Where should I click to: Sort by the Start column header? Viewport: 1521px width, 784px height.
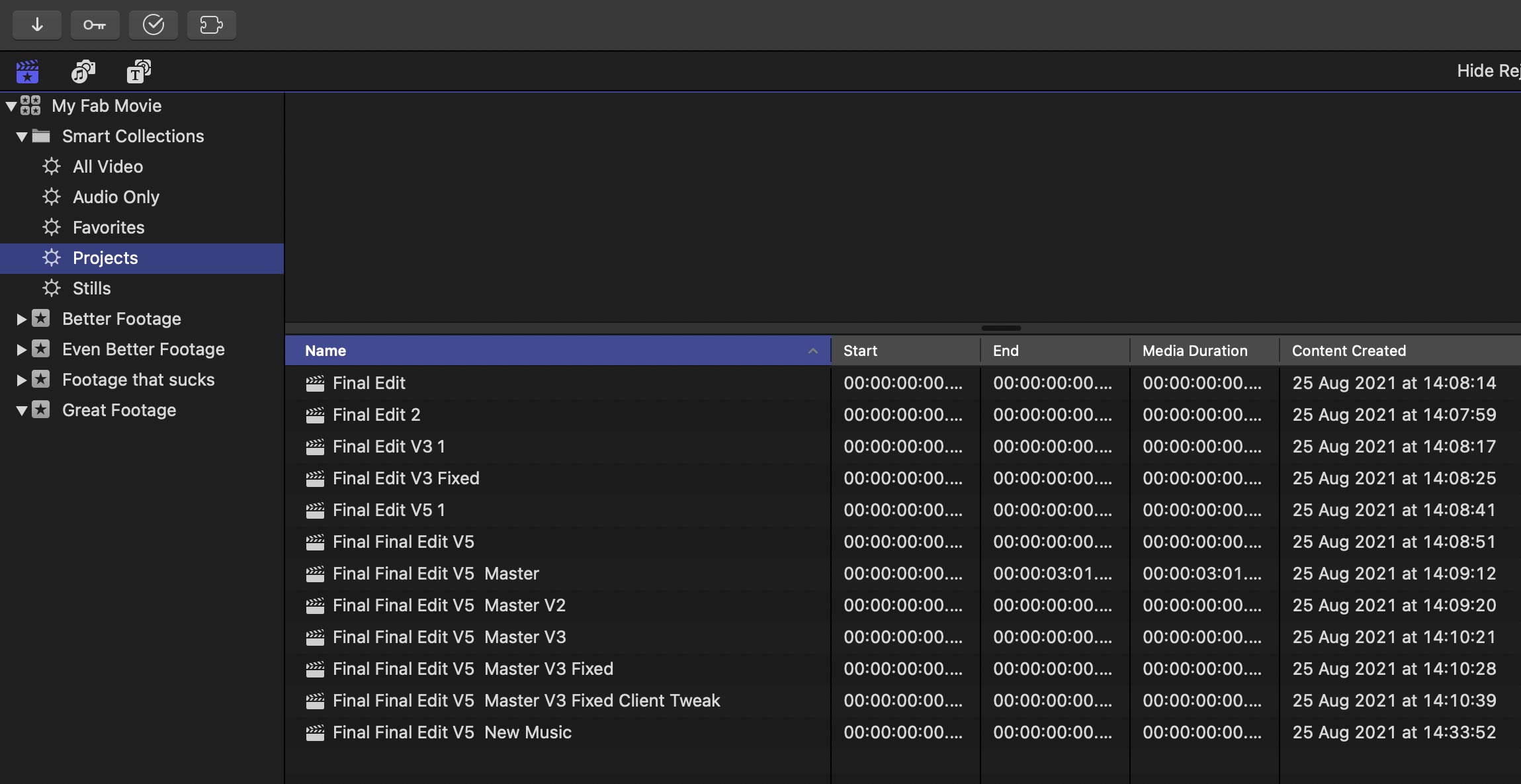pos(906,351)
